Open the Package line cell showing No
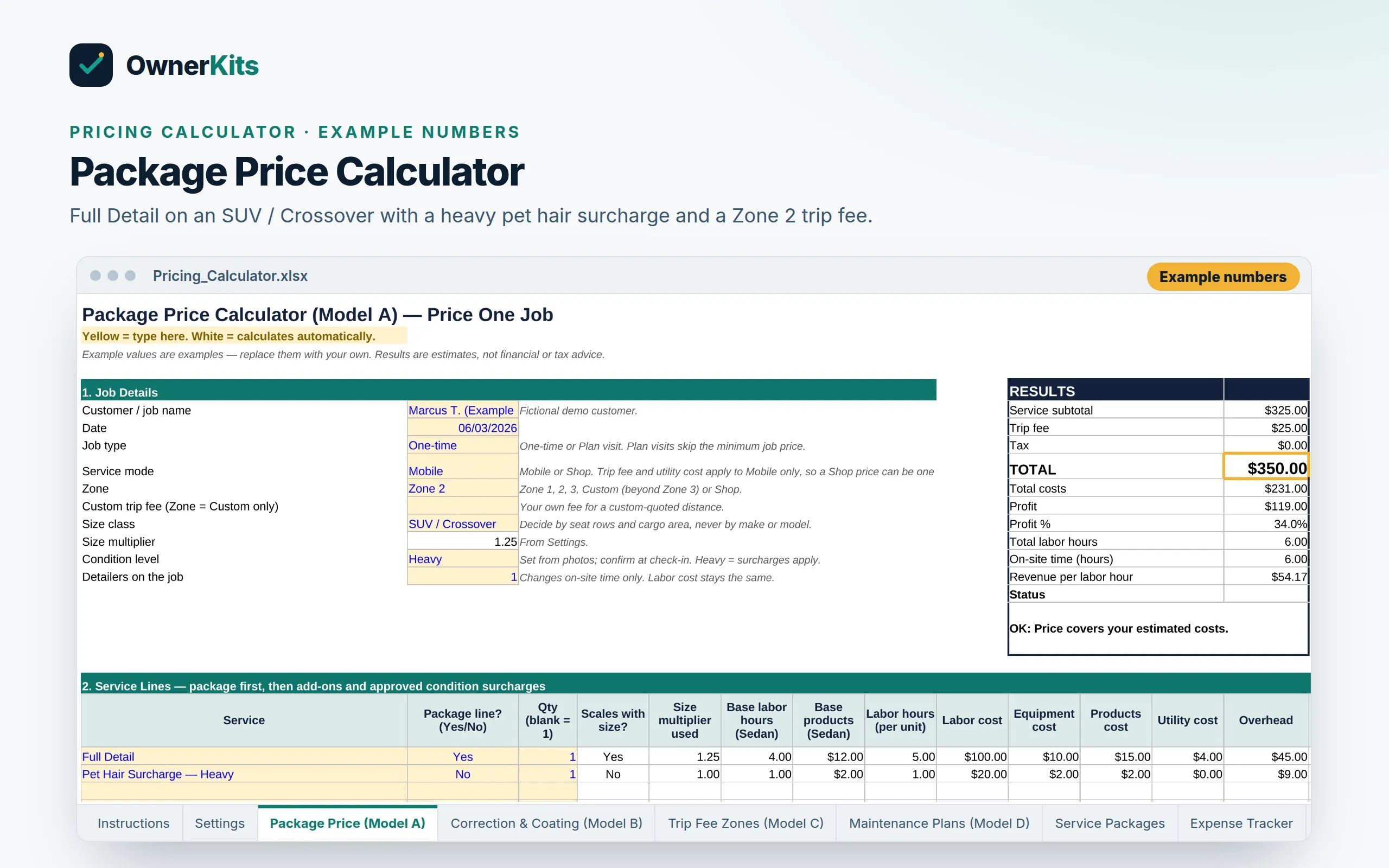The image size is (1389, 868). click(463, 774)
